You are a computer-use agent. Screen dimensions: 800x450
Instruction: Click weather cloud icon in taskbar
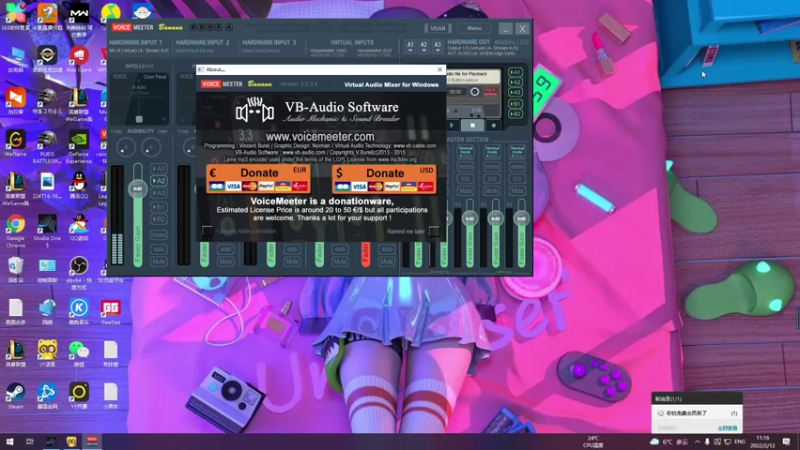pos(655,441)
